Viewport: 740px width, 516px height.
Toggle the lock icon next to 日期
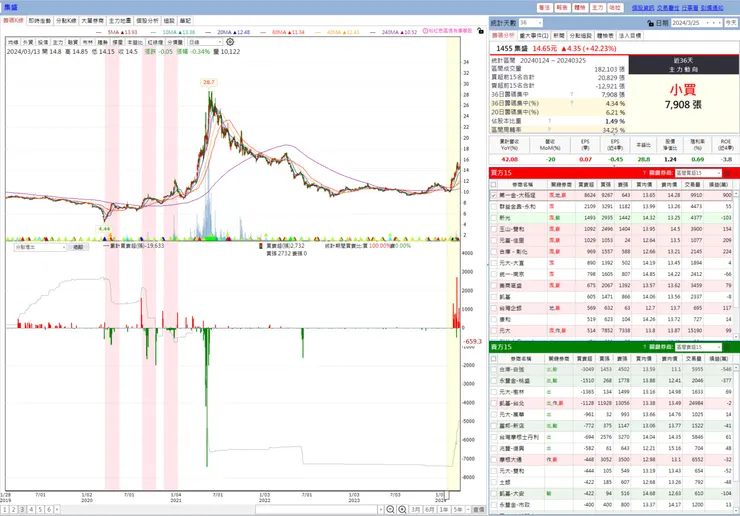click(651, 23)
